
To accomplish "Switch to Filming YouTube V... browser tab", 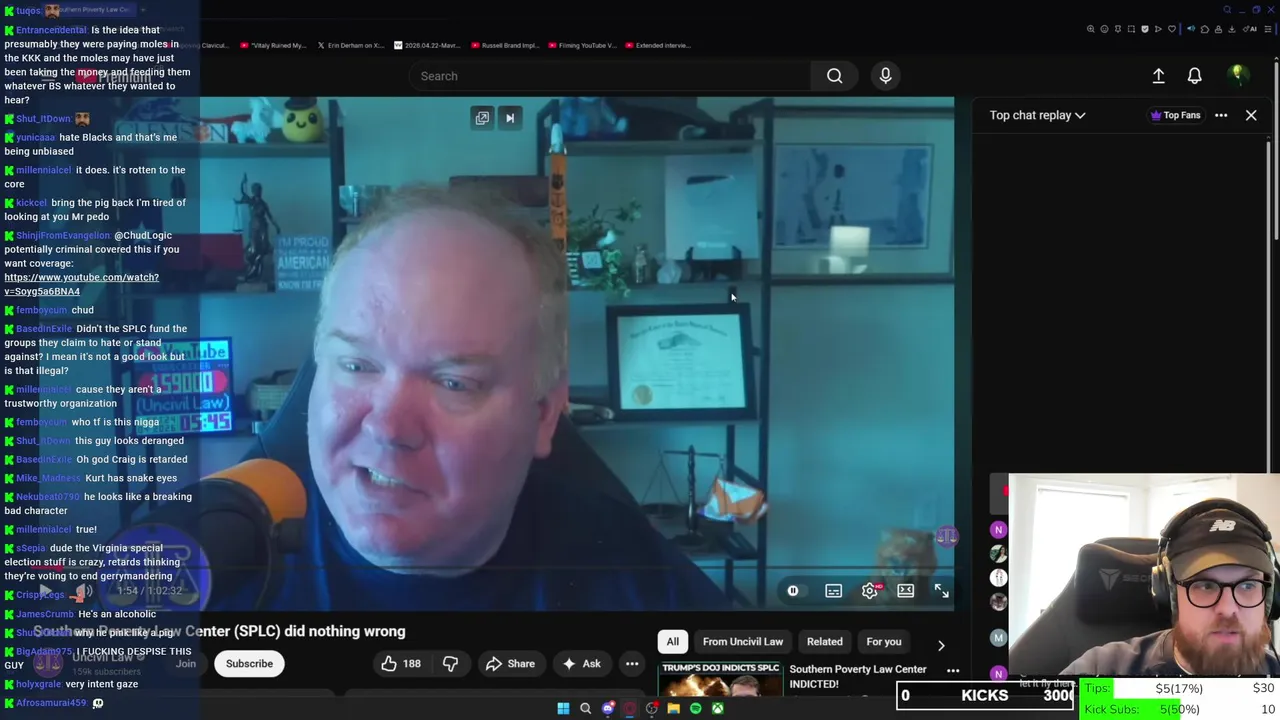I will coord(582,45).
